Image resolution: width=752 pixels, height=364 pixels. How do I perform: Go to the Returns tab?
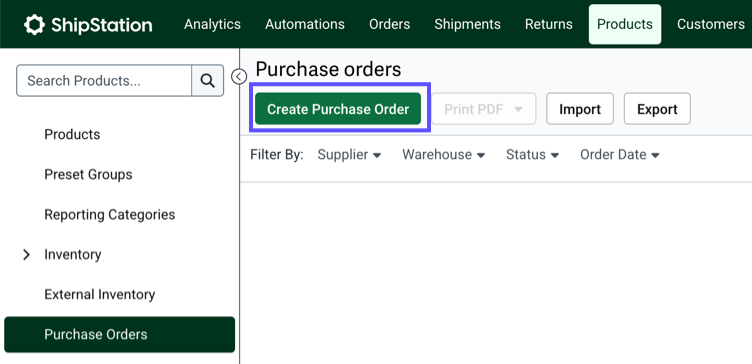tap(549, 24)
